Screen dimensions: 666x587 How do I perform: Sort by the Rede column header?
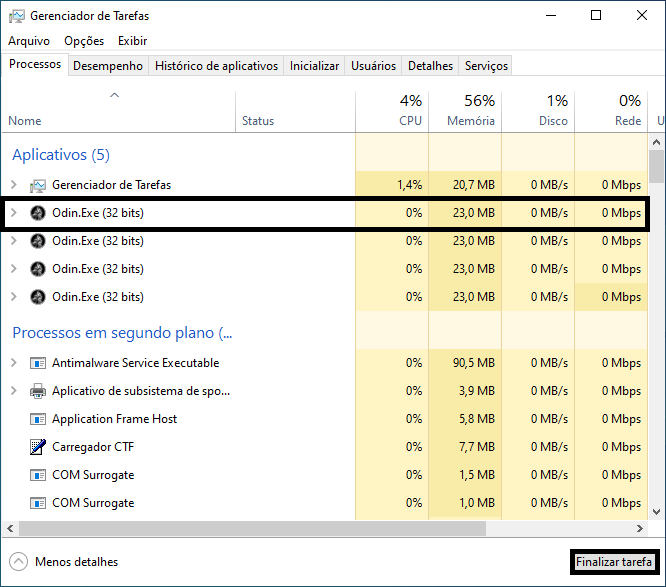(611, 111)
